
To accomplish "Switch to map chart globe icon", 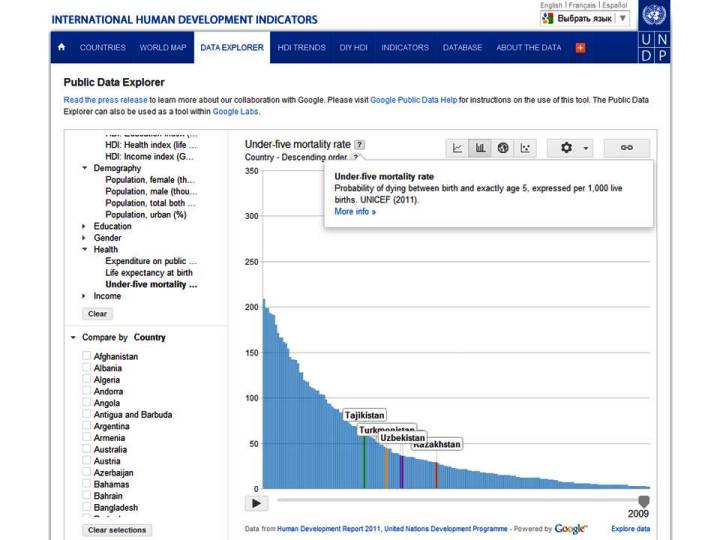I will [x=503, y=148].
